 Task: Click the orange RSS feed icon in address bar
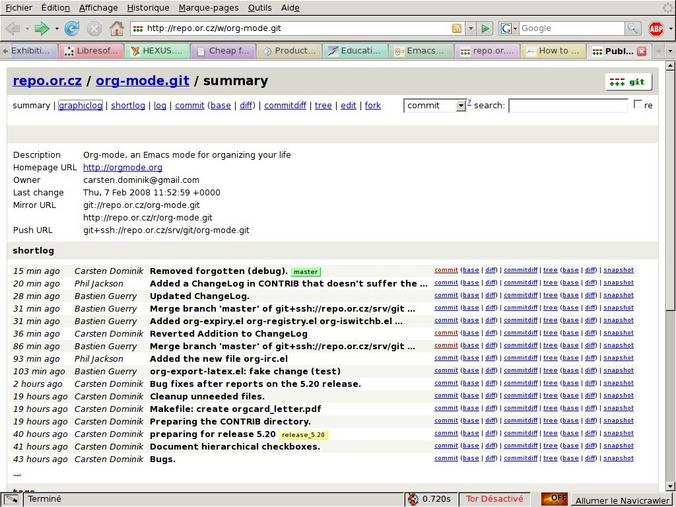pos(457,28)
